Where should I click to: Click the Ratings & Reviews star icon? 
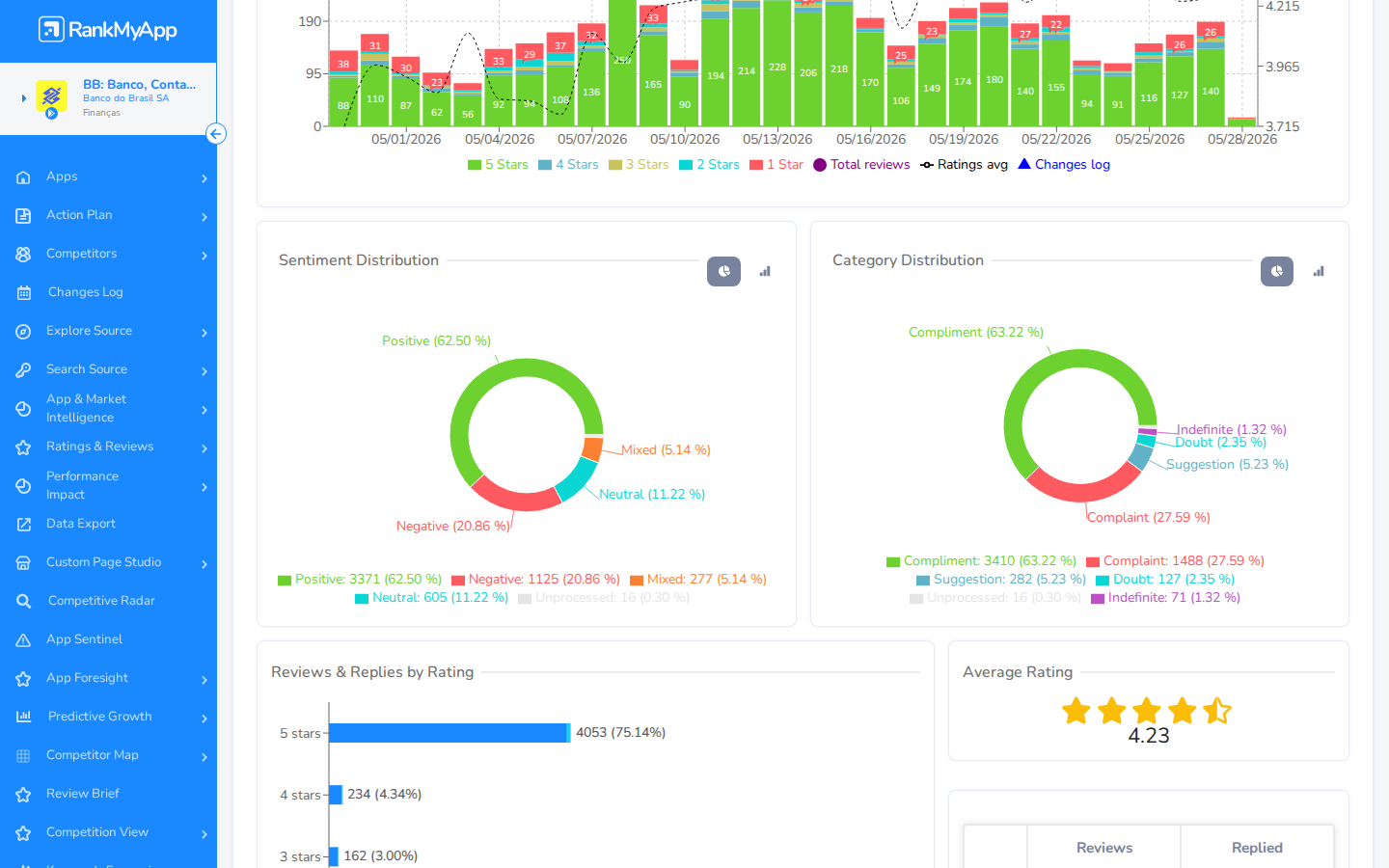(23, 448)
